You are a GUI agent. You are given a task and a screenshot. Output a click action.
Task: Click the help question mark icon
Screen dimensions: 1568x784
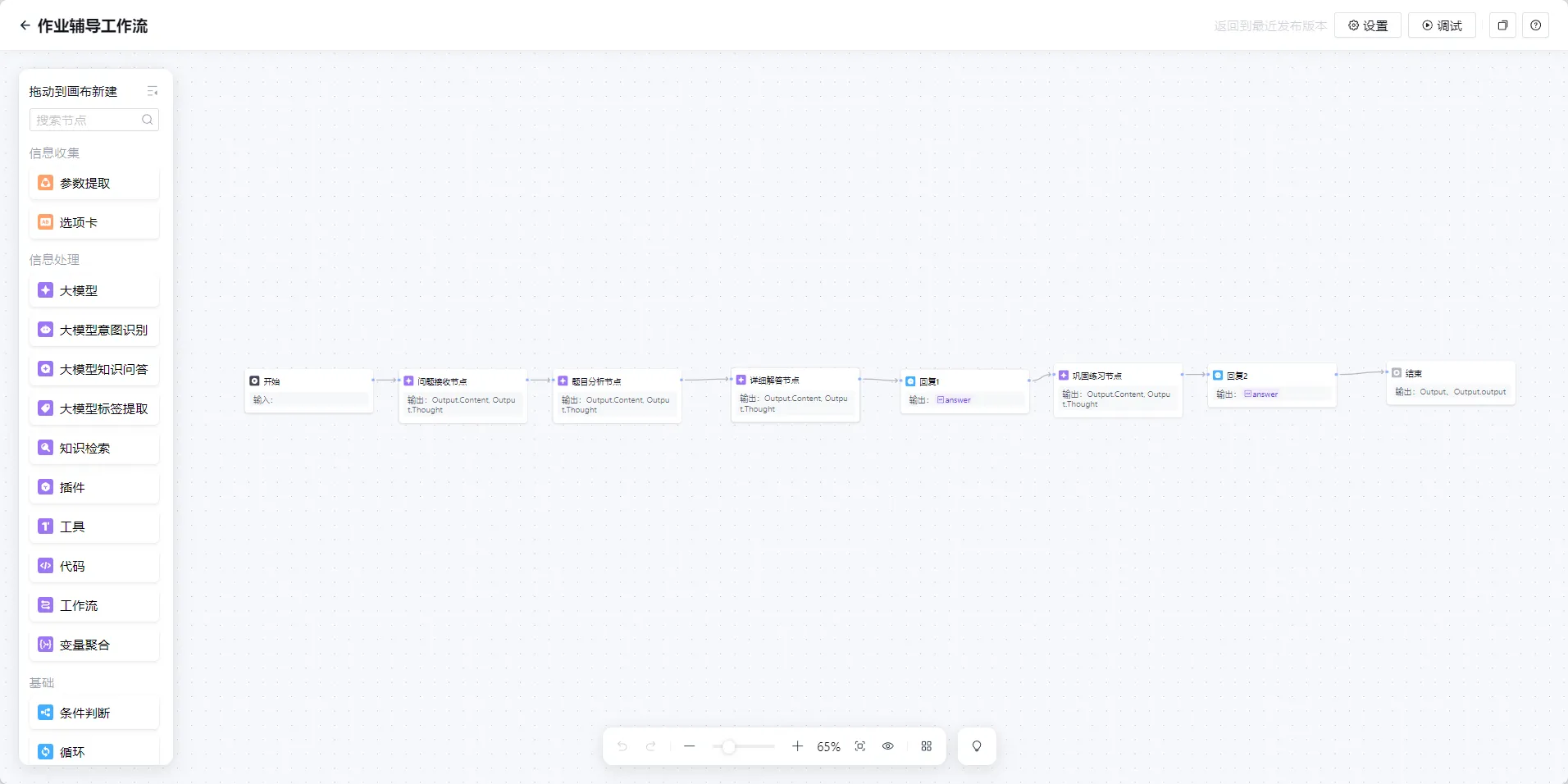[x=1535, y=25]
